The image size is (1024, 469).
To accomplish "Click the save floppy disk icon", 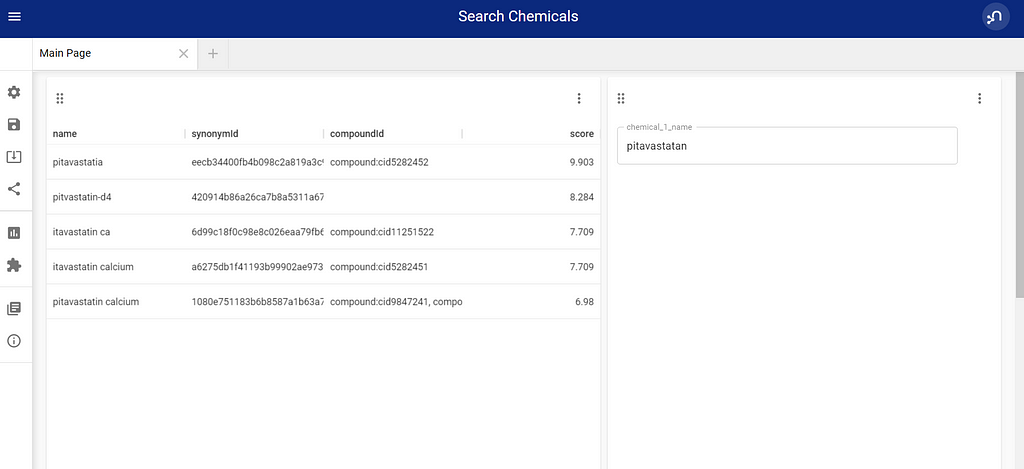I will [x=14, y=124].
